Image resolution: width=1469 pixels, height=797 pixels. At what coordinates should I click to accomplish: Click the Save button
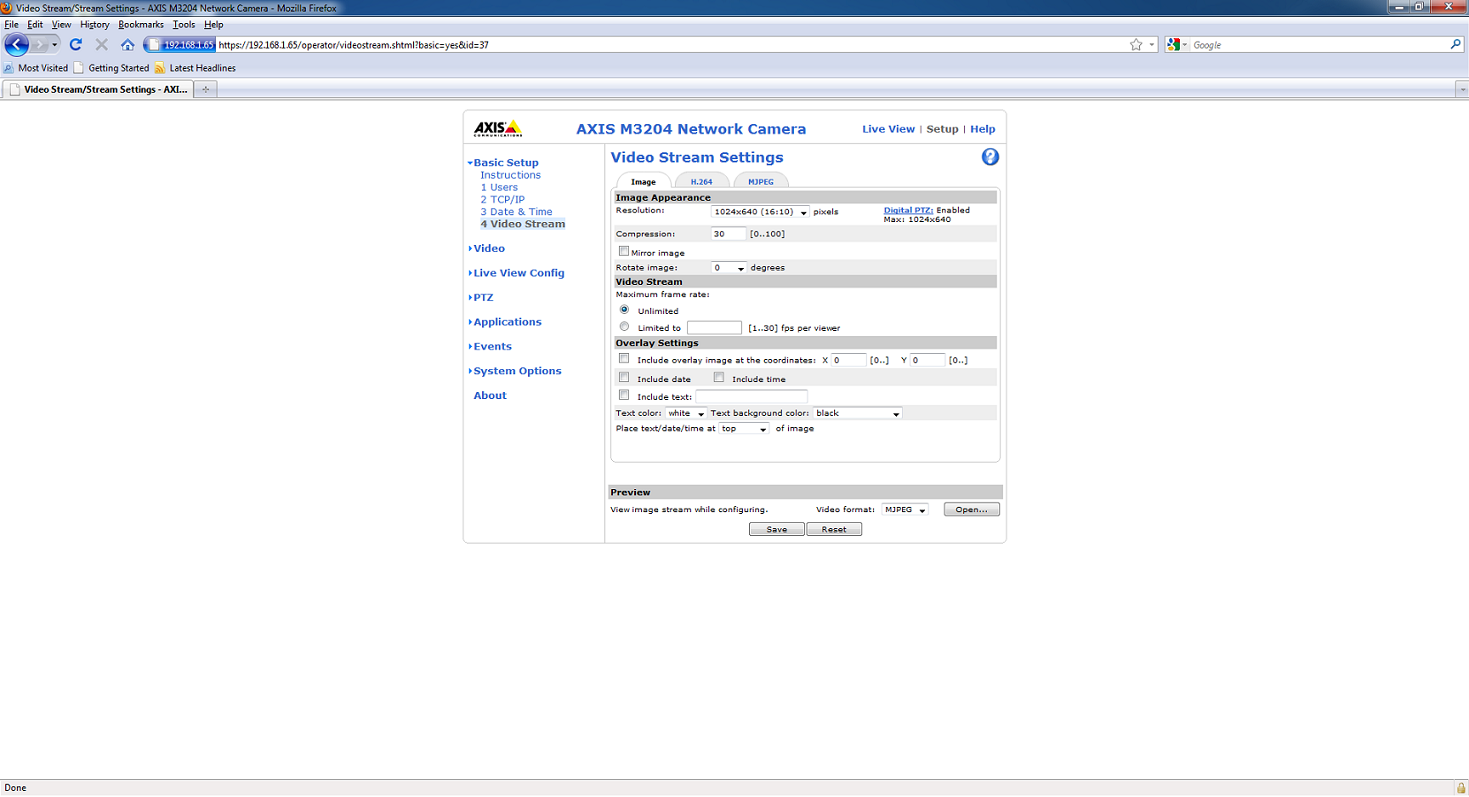777,529
